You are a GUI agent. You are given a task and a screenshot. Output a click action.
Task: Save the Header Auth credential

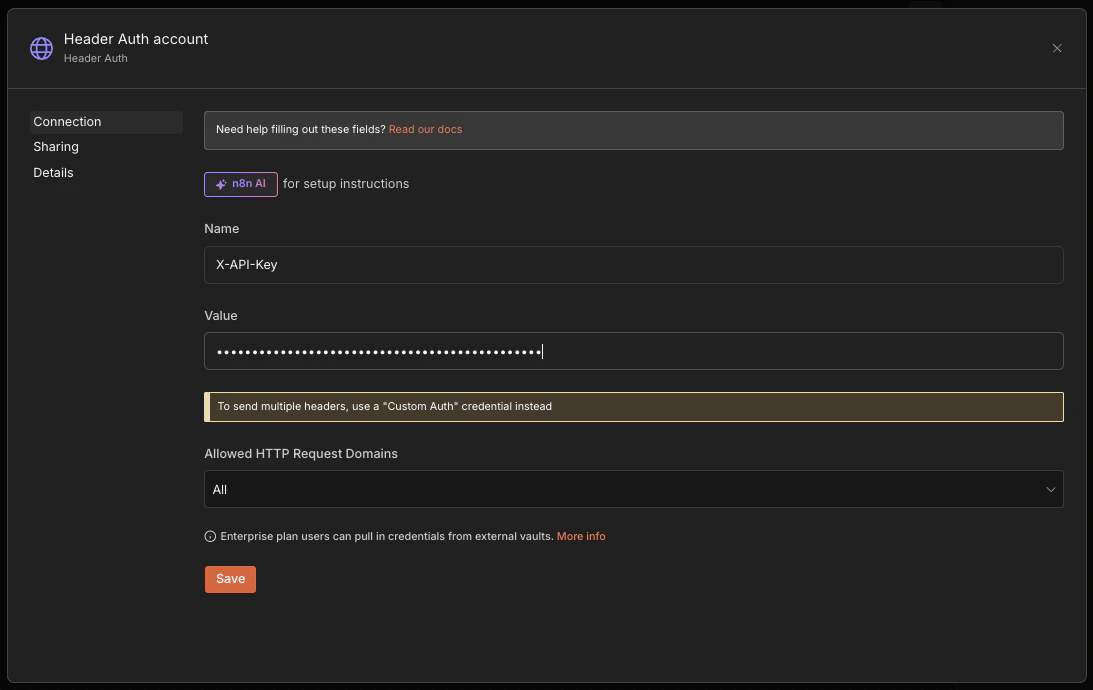tap(230, 578)
